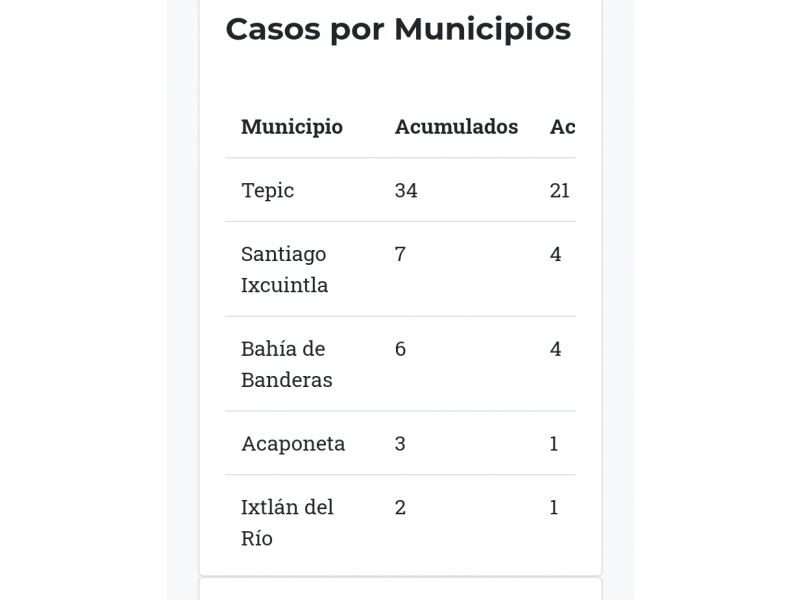The width and height of the screenshot is (800, 600).
Task: Click Bahía de Banderas third-column value 4
Action: (556, 349)
